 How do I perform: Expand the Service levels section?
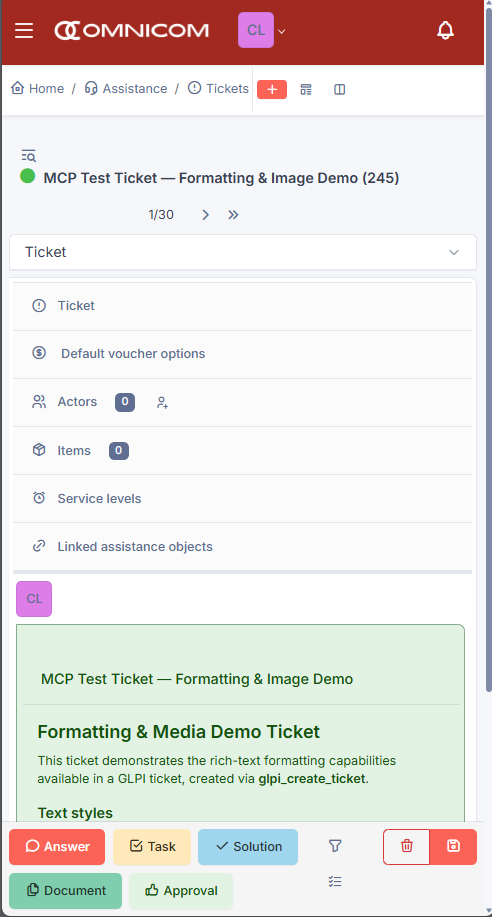242,498
